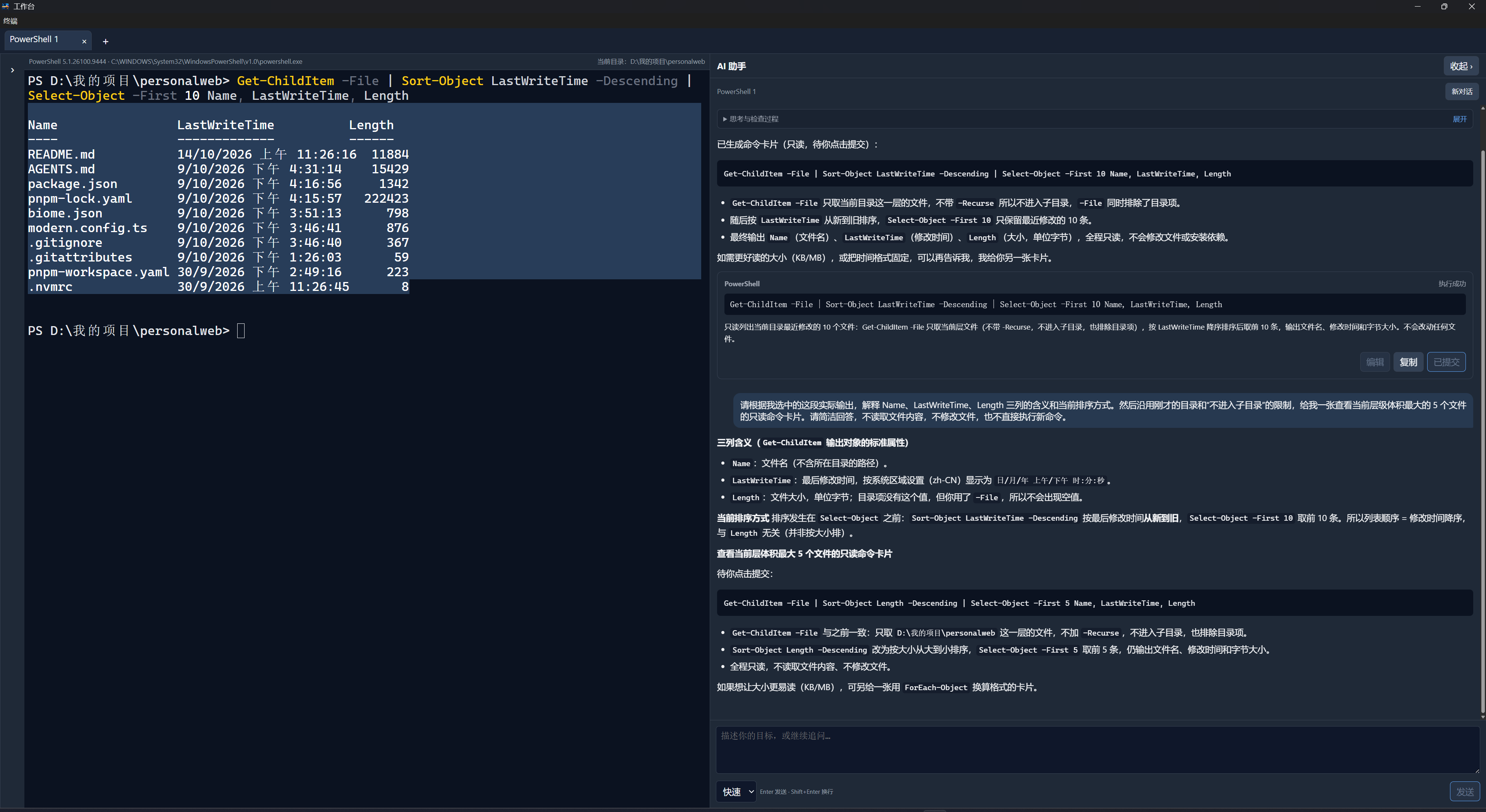
Task: Open the 快速 mode dropdown
Action: (x=736, y=792)
